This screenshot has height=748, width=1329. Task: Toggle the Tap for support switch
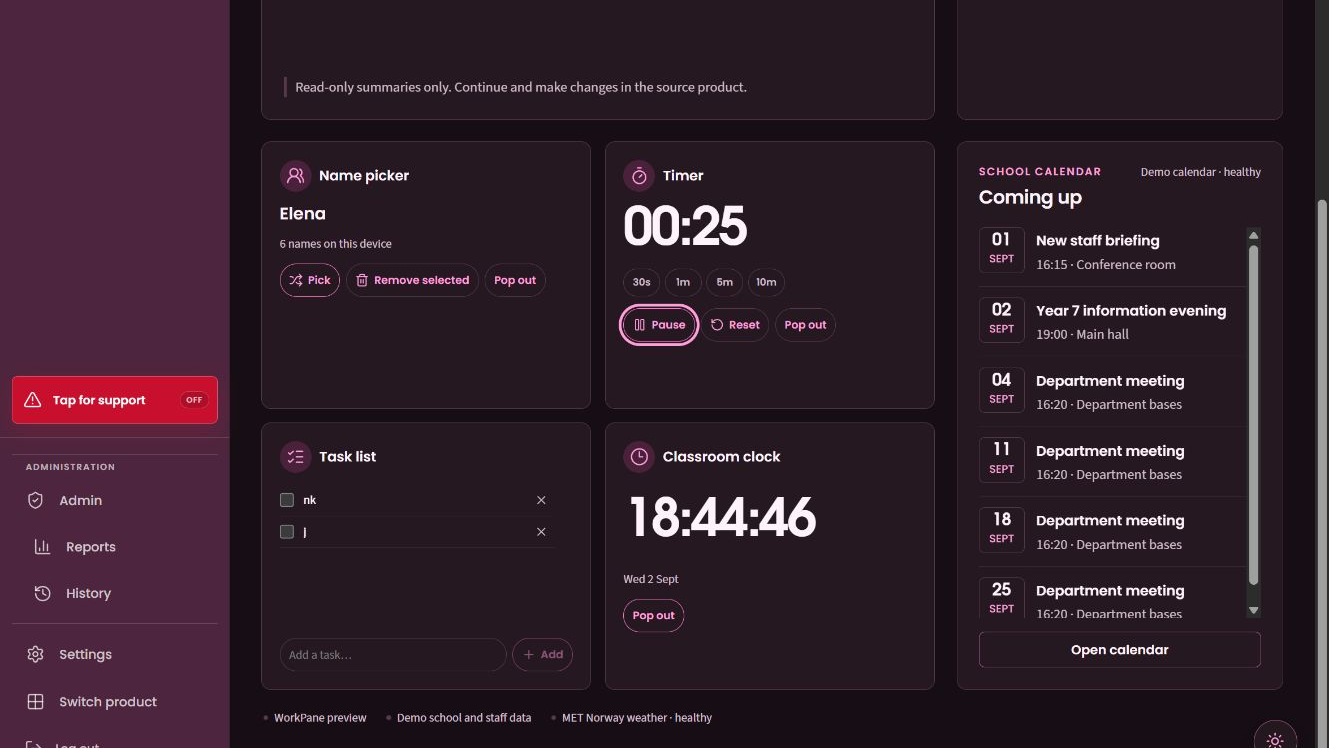click(x=194, y=400)
